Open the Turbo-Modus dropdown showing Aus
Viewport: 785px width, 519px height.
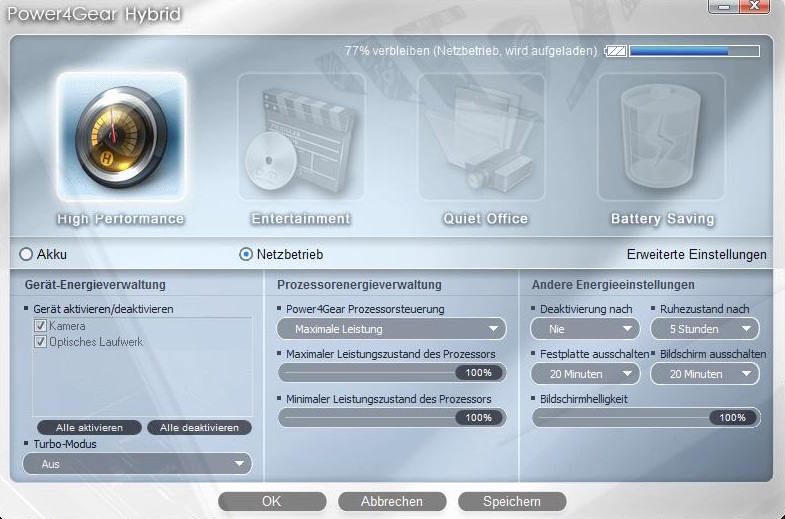(137, 464)
